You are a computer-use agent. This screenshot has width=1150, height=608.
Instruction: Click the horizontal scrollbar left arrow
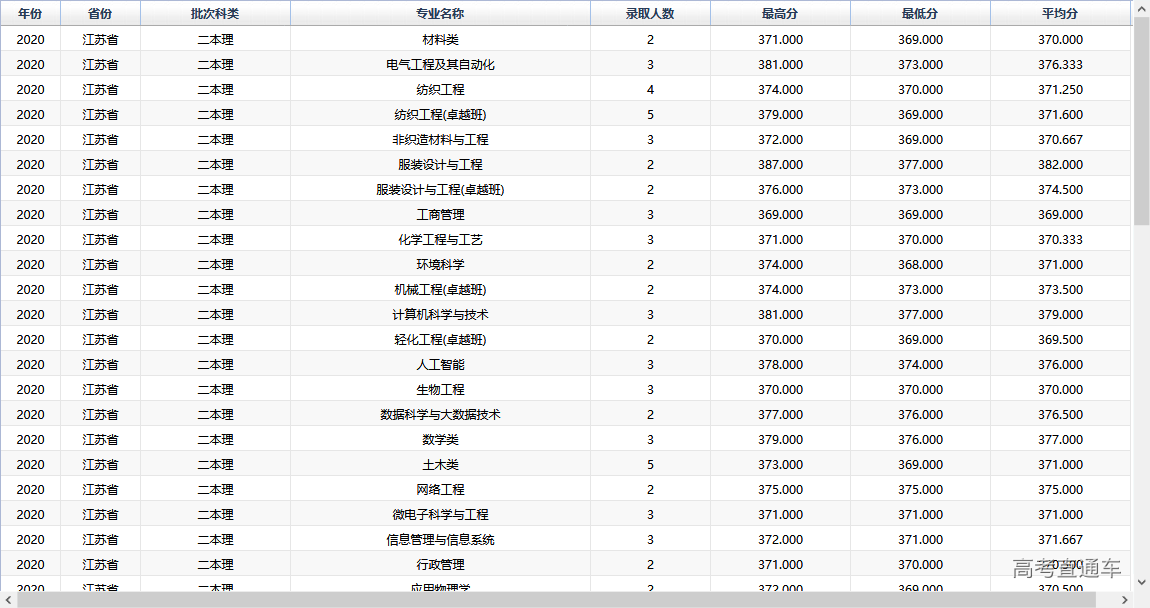(x=9, y=599)
